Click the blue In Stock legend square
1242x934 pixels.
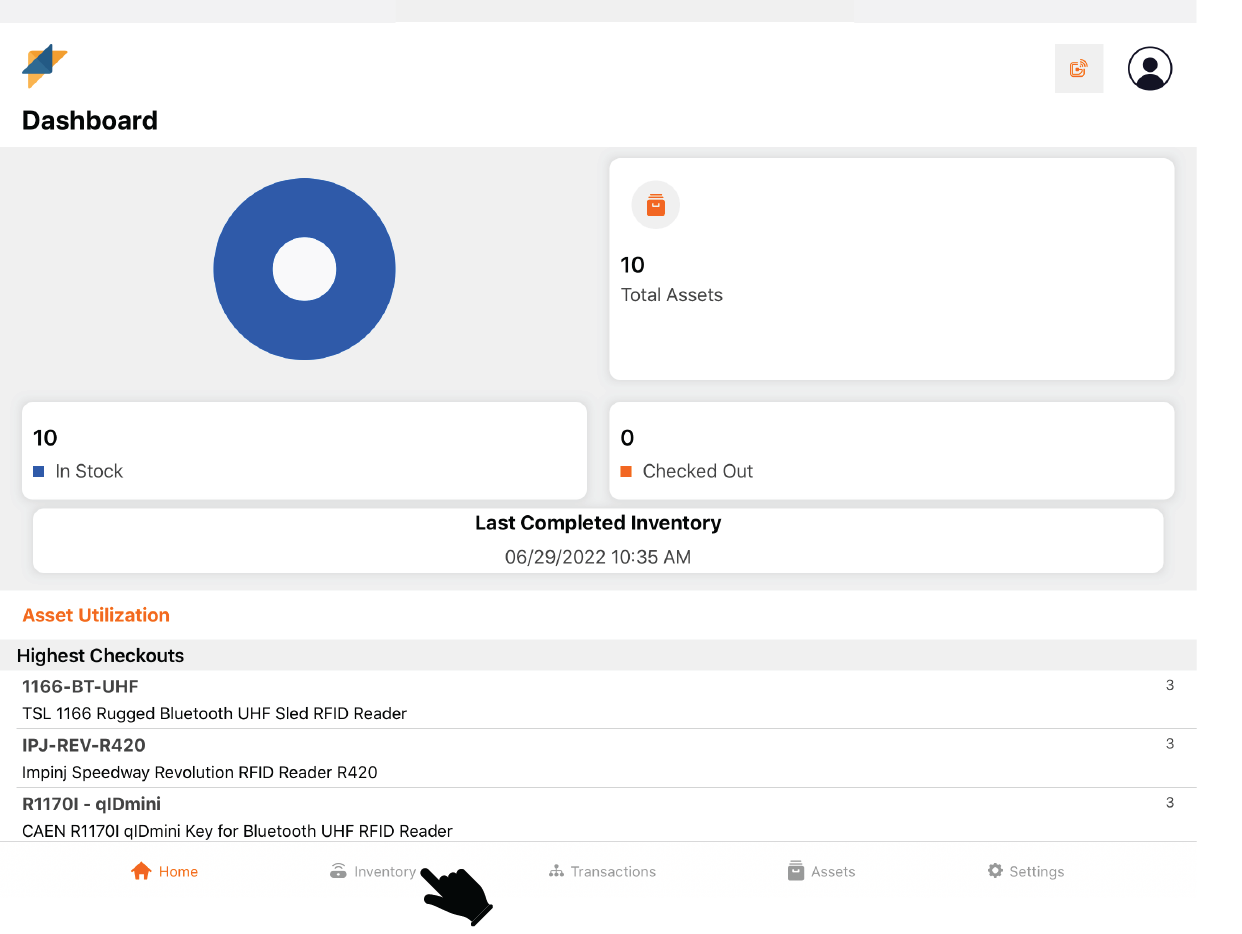coord(39,471)
